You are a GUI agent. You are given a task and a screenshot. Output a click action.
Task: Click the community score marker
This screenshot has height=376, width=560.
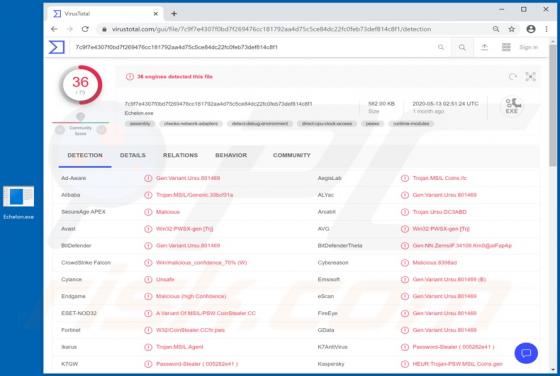(80, 116)
